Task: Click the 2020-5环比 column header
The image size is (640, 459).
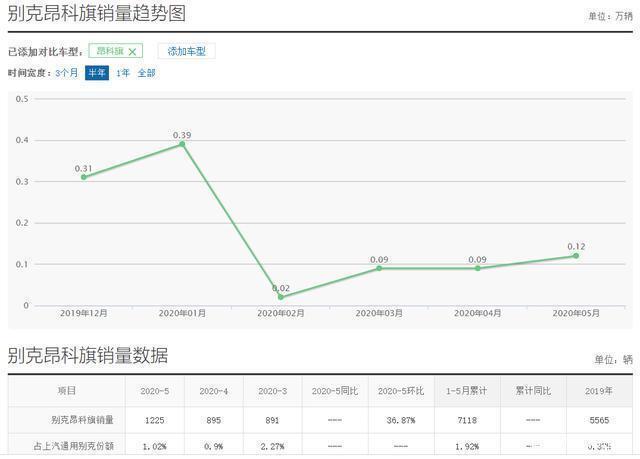Action: click(401, 391)
